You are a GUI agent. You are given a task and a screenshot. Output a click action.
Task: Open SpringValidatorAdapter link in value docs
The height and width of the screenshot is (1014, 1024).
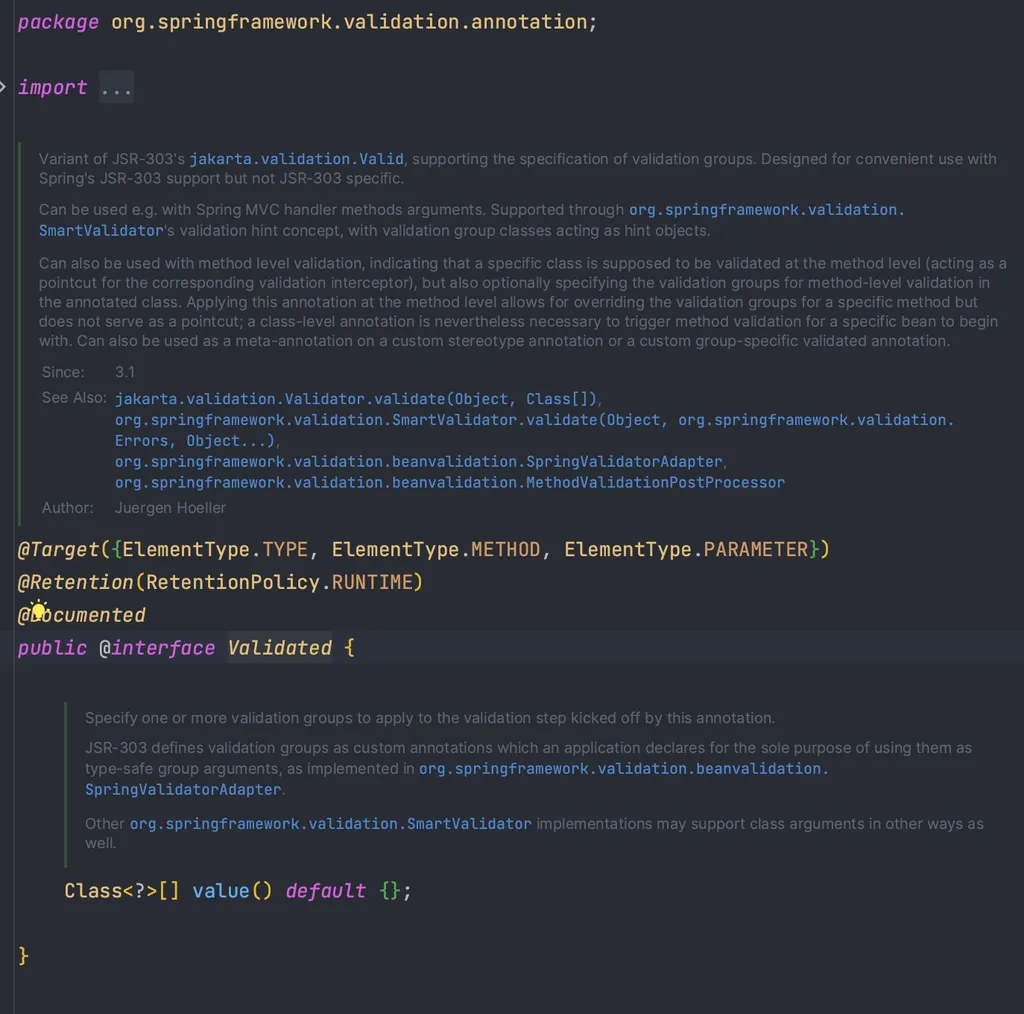[x=457, y=779]
